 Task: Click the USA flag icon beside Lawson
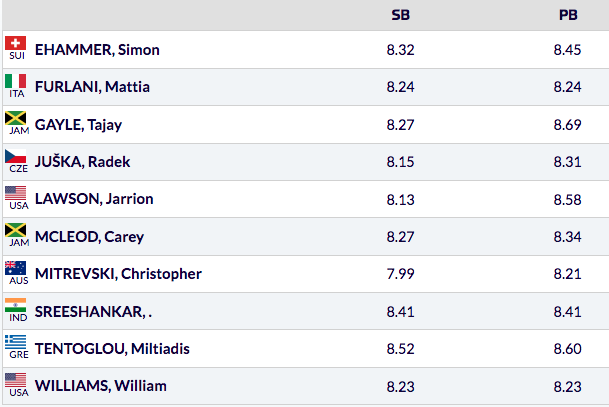[15, 193]
